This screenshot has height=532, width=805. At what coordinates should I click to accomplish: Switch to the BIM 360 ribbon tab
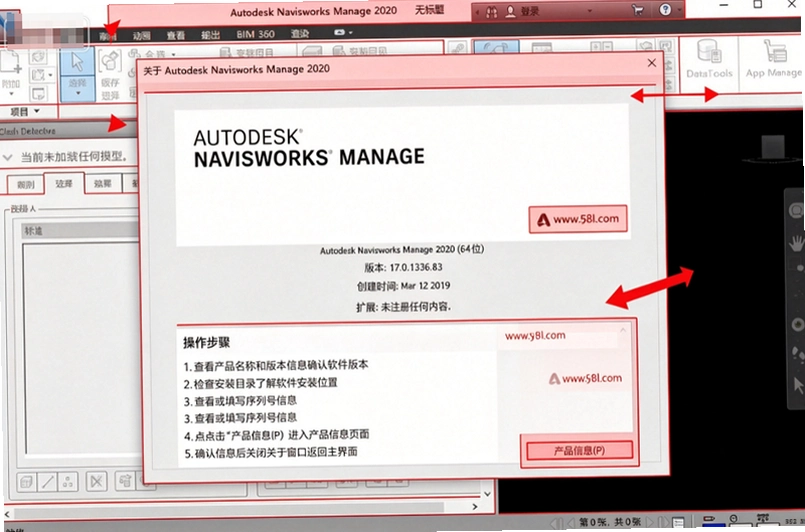pyautogui.click(x=255, y=34)
